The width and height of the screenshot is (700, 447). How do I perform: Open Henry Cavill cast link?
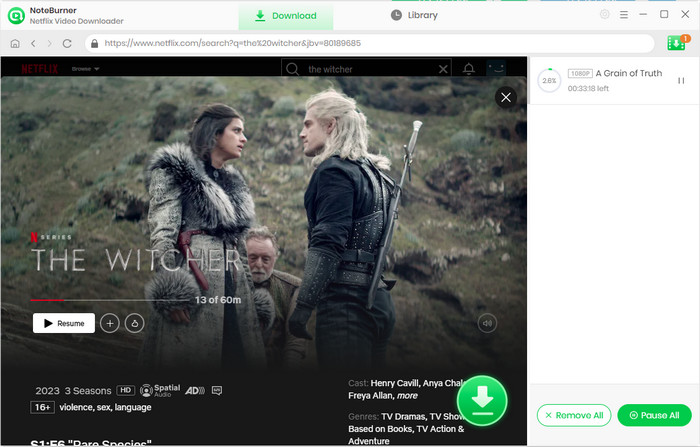[394, 383]
